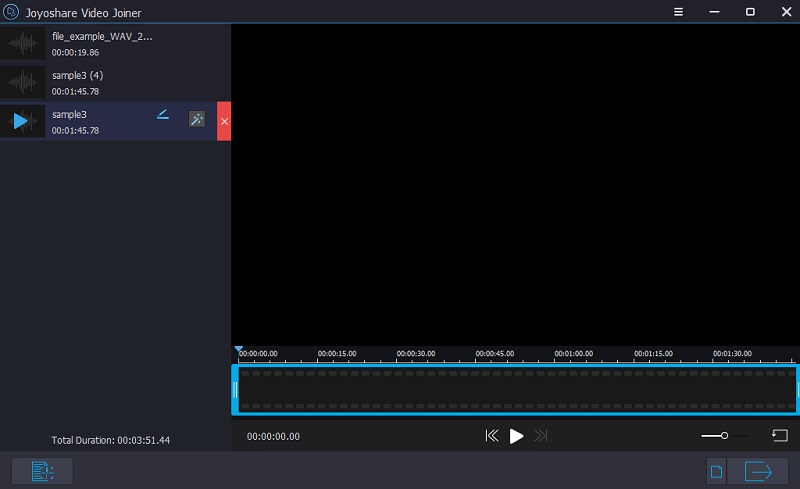
Task: Click the Joyoshare logo icon
Action: pyautogui.click(x=14, y=12)
